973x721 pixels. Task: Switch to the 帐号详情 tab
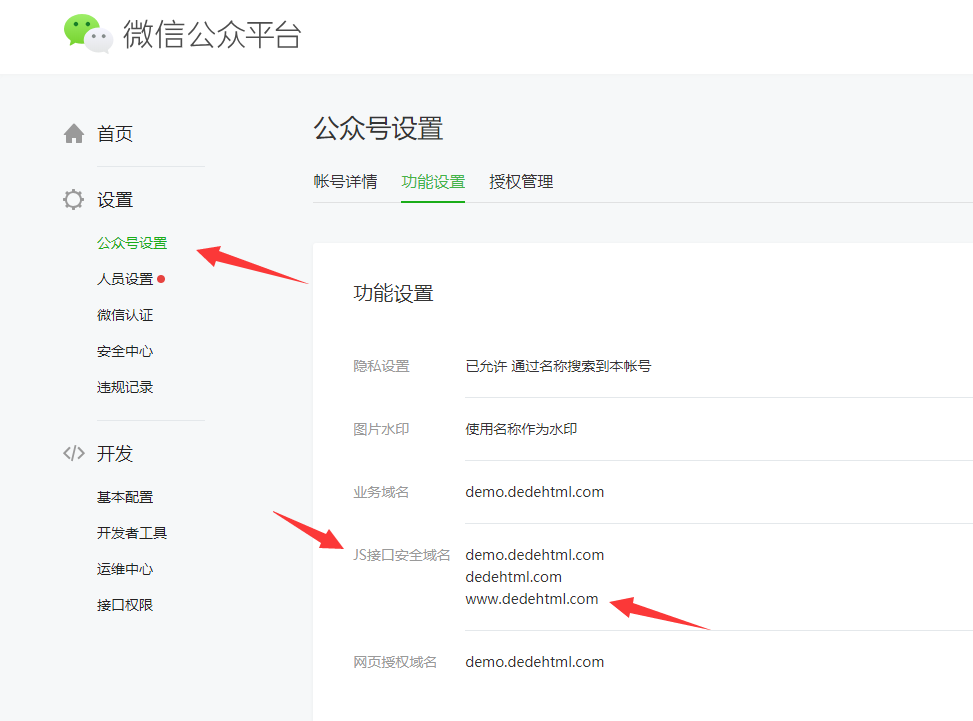coord(346,181)
